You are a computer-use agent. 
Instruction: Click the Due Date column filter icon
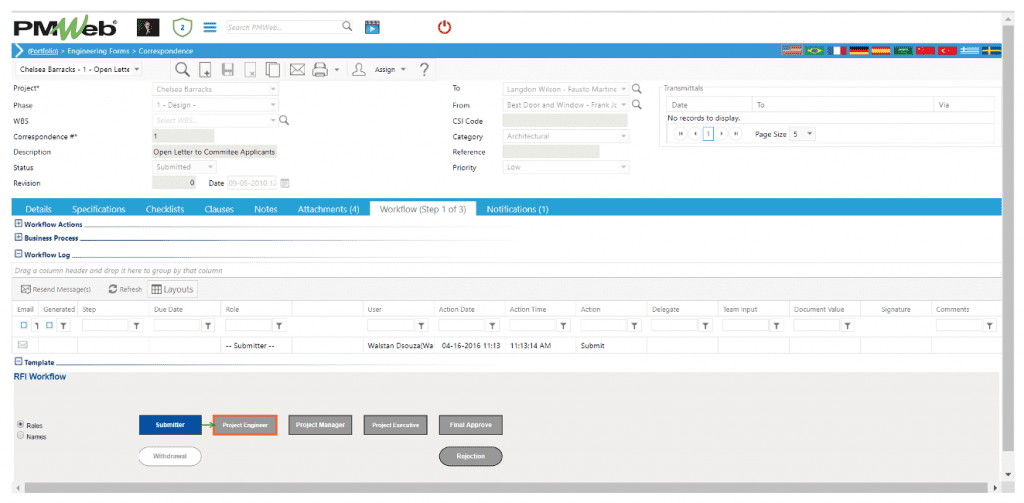(x=208, y=325)
